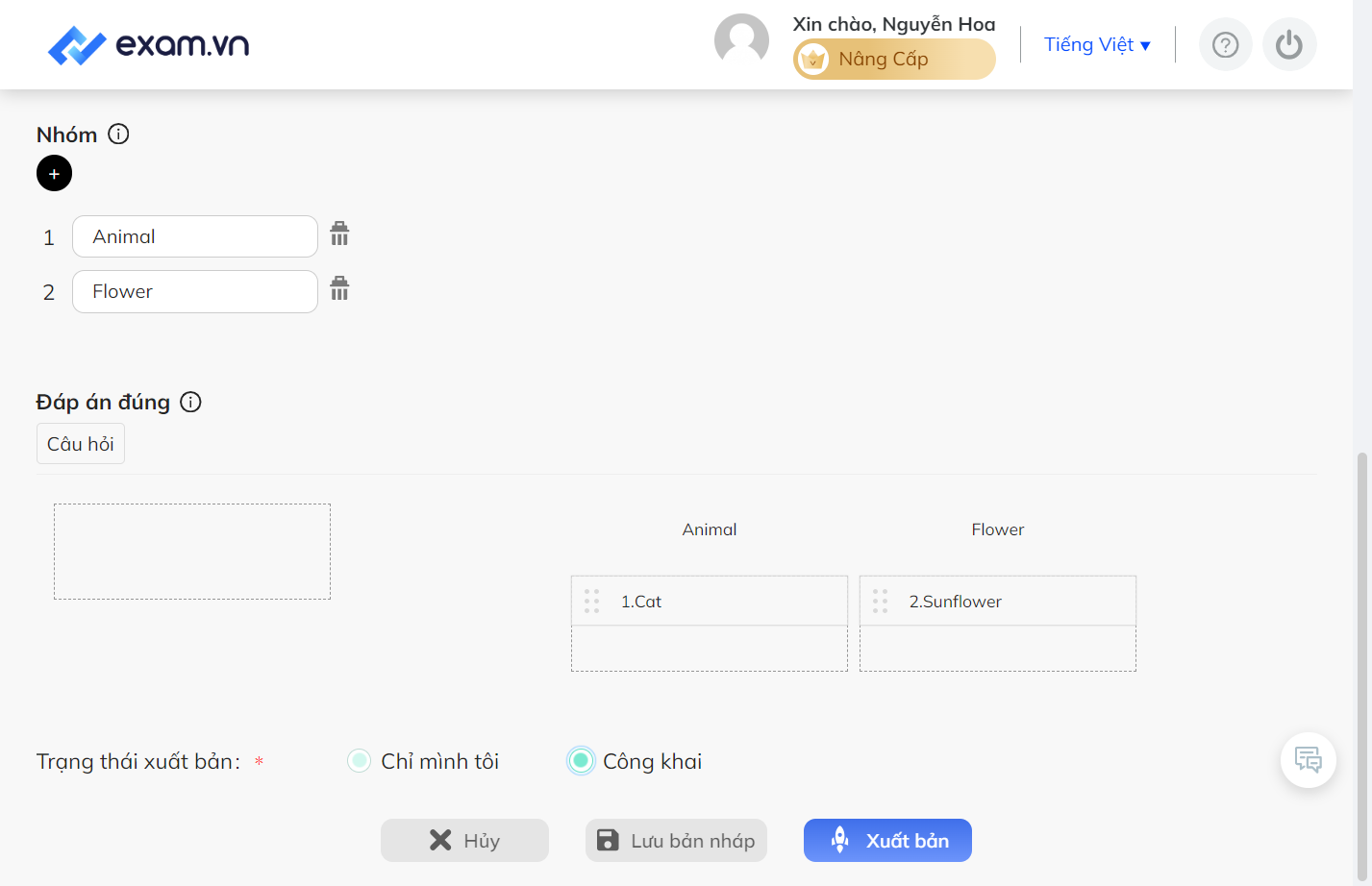1372x886 pixels.
Task: Open the help question mark icon
Action: 1225,44
